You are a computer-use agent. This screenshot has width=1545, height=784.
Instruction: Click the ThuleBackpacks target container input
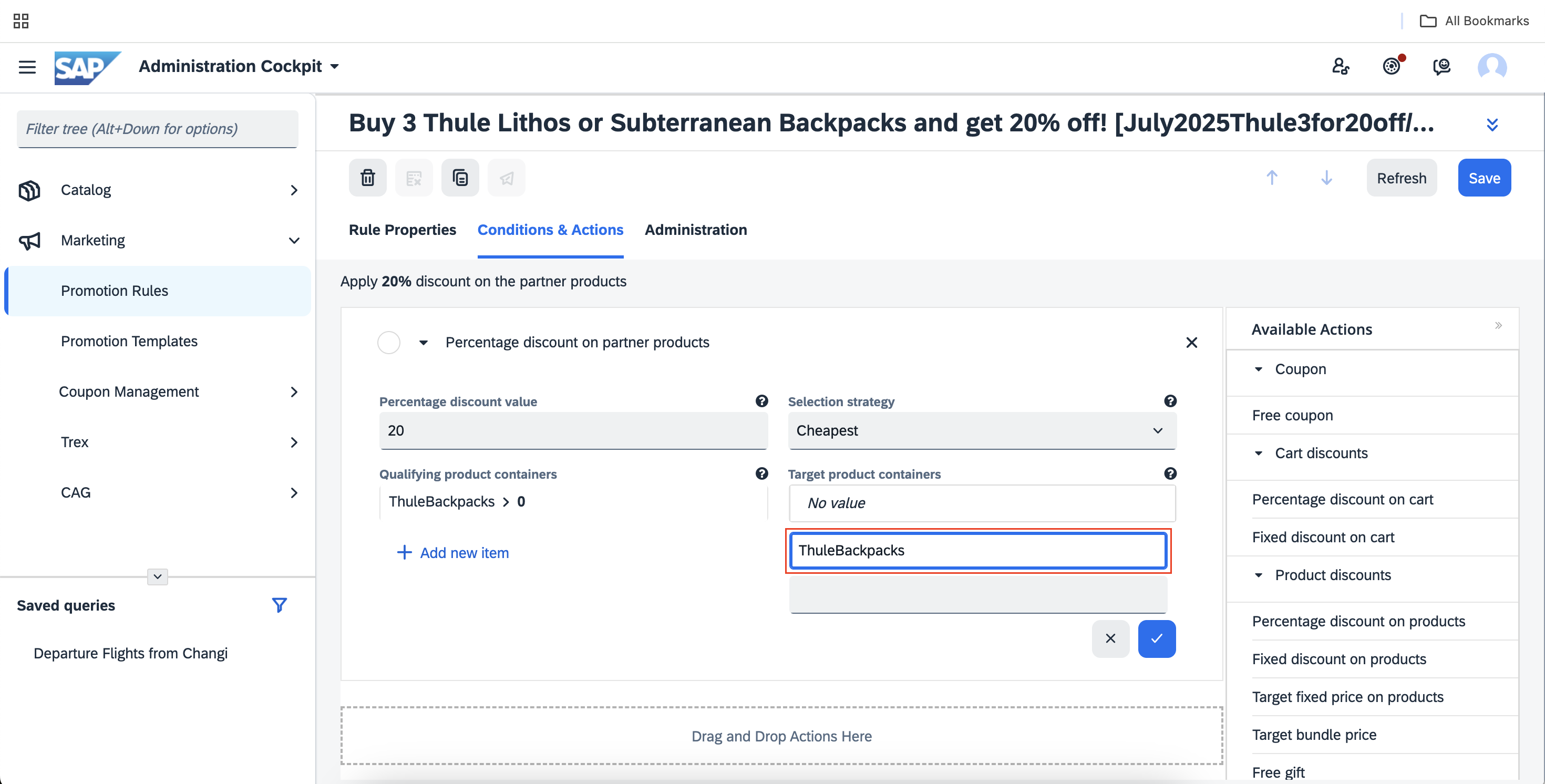click(978, 550)
